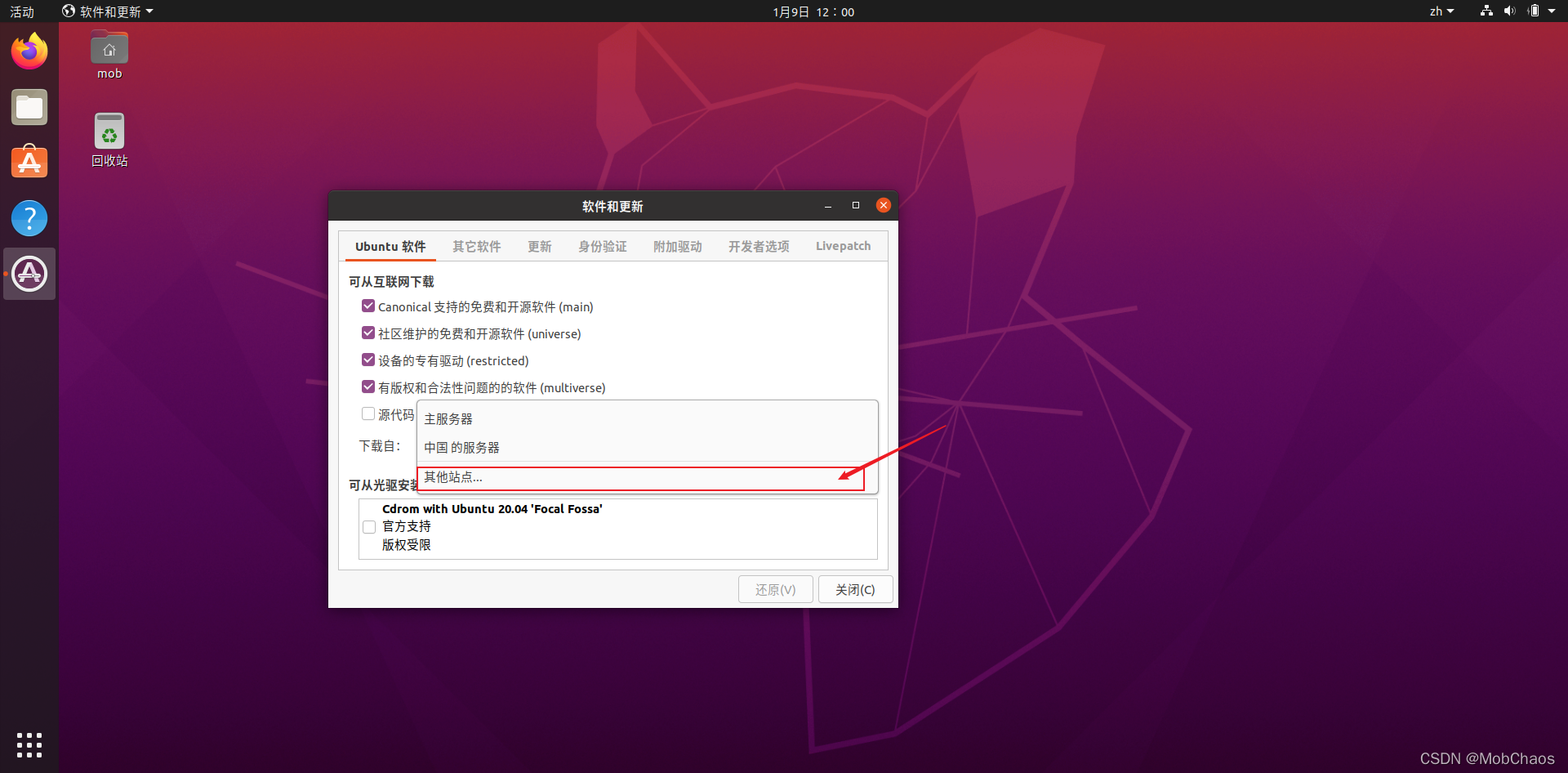Screen dimensions: 1568x773
Task: Enable the Cdrom Ubuntu 20.04 checkbox
Action: [x=369, y=527]
